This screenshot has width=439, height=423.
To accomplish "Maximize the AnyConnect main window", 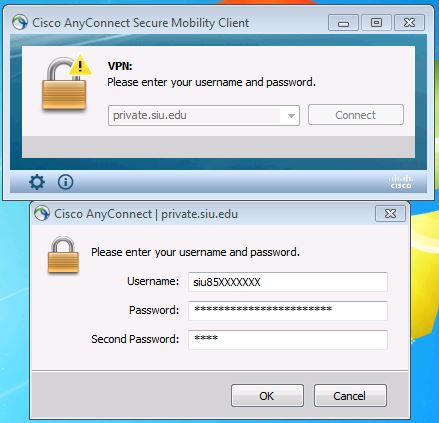I will [x=376, y=23].
